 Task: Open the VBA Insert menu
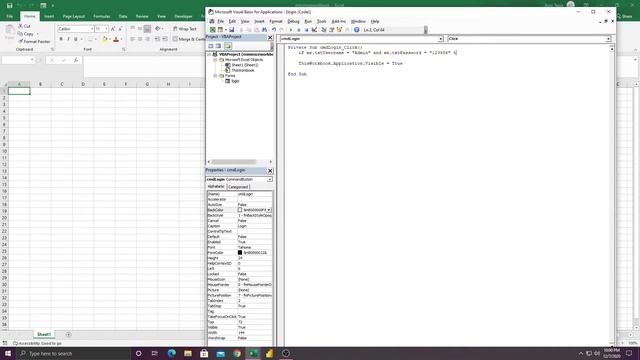click(259, 21)
